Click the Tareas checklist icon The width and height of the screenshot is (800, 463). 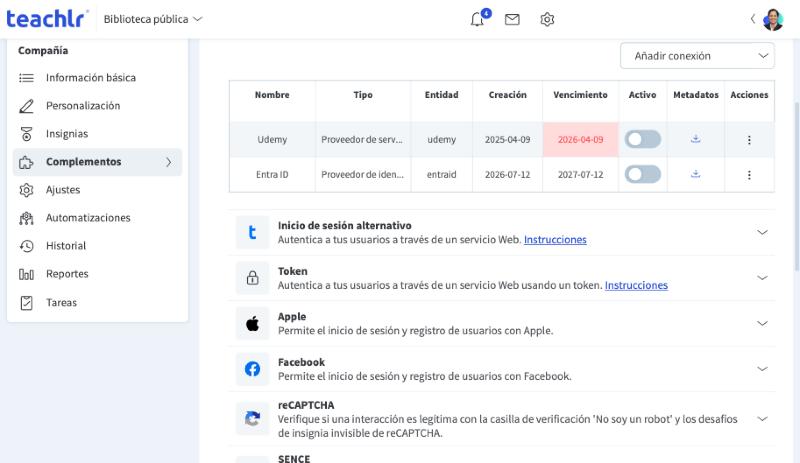(26, 303)
